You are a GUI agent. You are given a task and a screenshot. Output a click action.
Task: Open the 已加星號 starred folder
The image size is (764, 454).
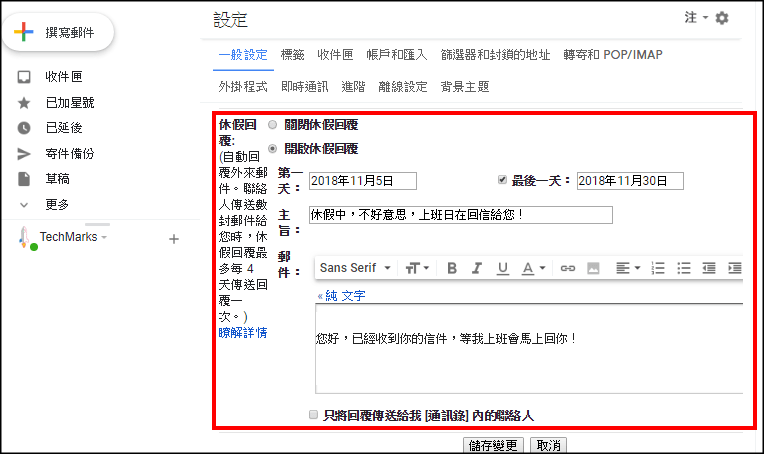(70, 103)
